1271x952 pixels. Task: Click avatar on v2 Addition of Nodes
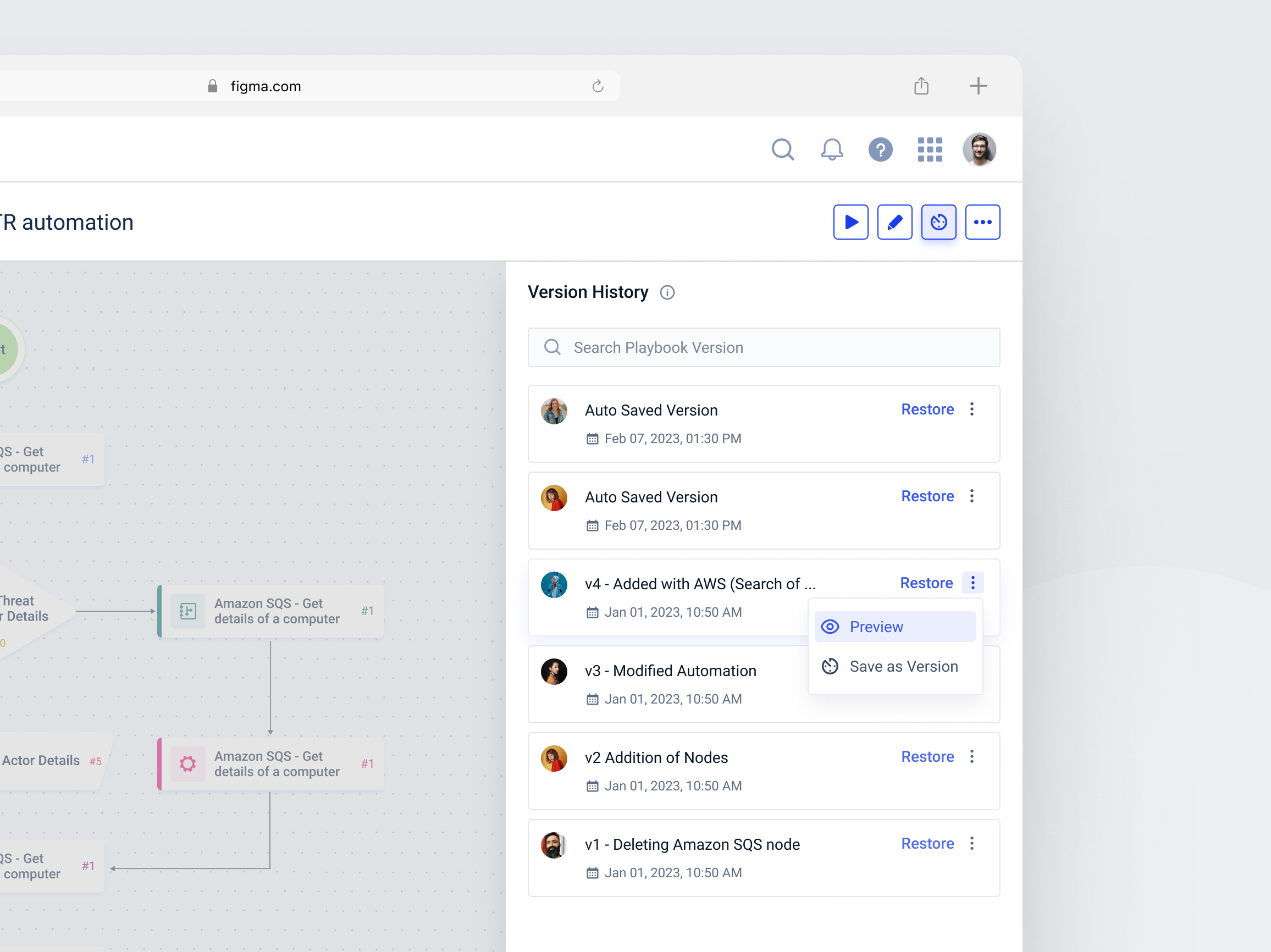[554, 758]
